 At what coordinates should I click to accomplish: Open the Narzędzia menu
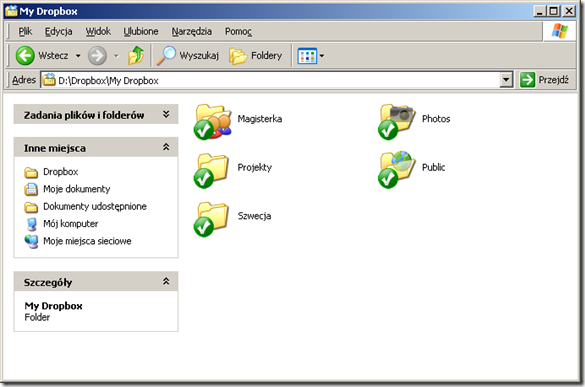tap(192, 31)
